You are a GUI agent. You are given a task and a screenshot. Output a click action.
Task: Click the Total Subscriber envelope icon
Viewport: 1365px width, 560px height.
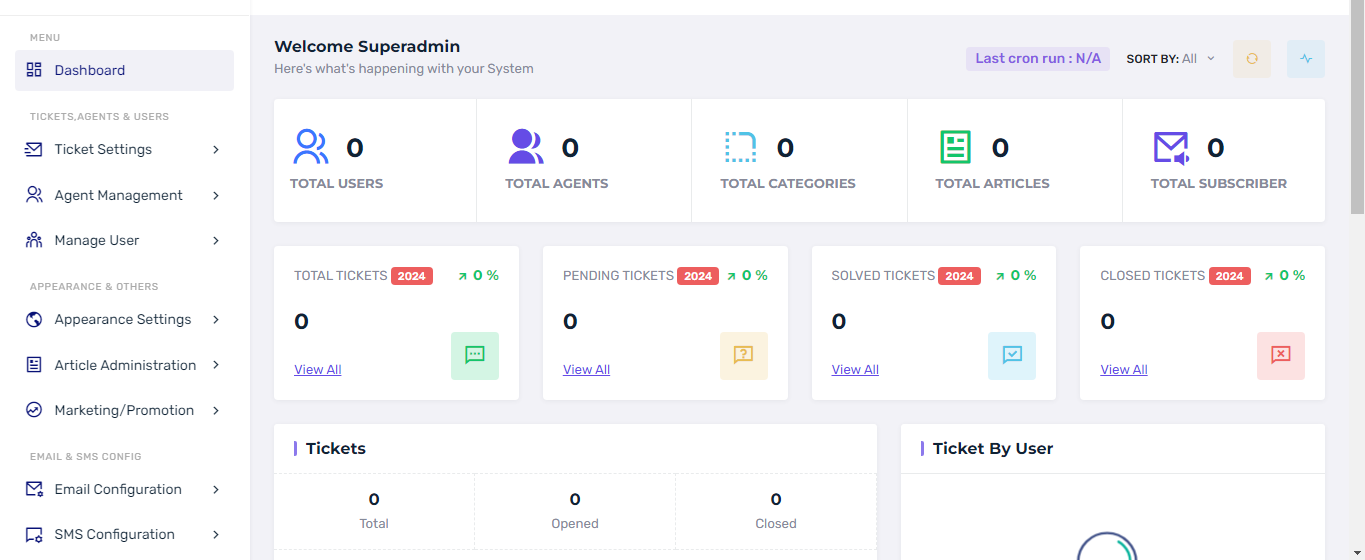[x=1170, y=147]
